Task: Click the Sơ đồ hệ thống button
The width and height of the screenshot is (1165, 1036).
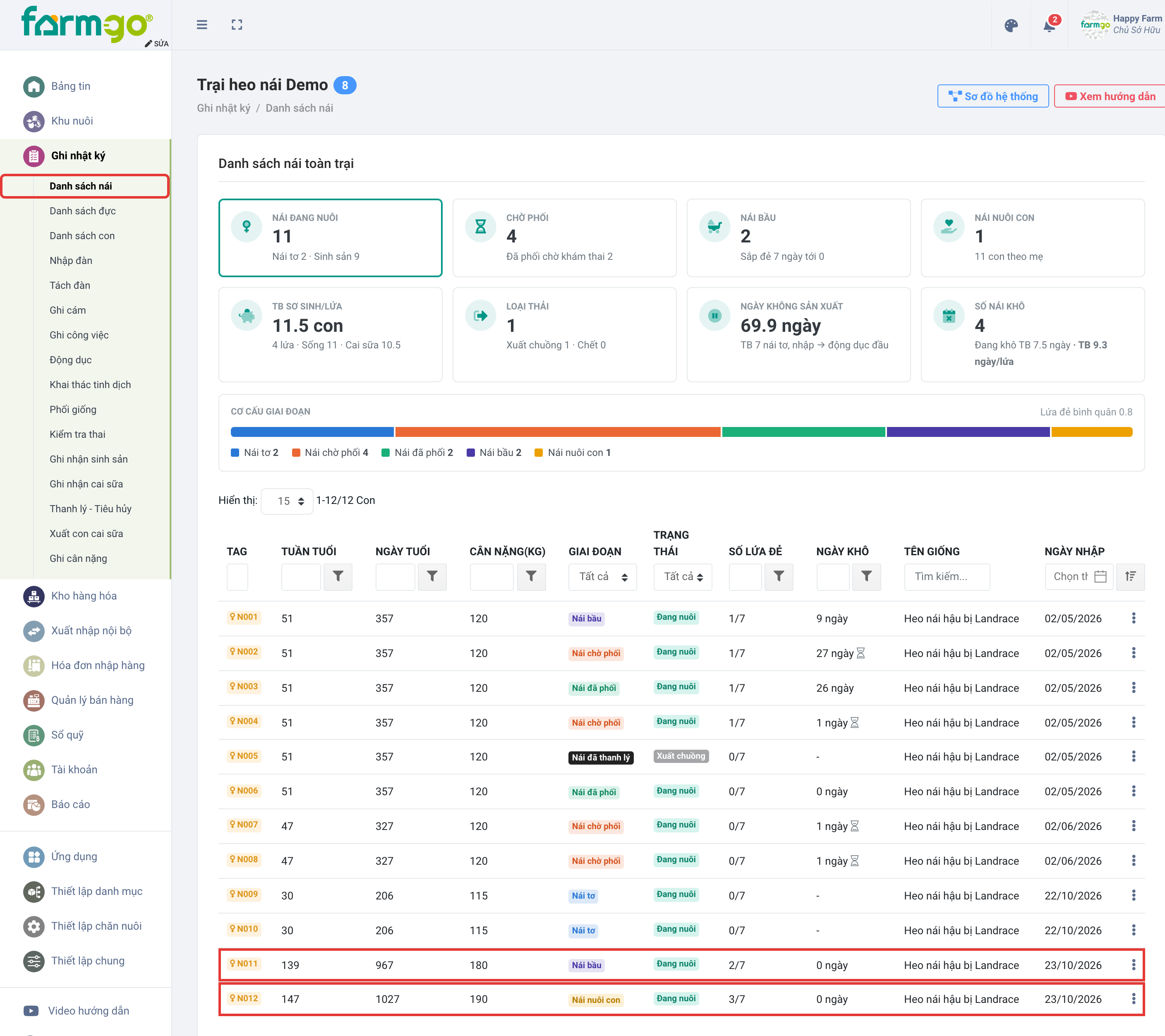Action: click(x=993, y=96)
